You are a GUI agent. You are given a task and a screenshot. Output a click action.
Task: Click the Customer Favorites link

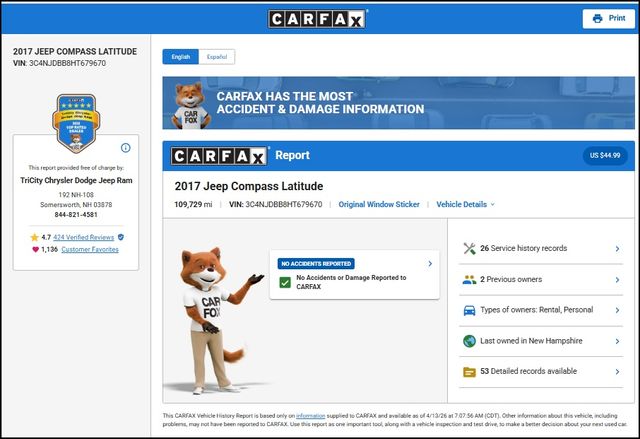click(89, 250)
